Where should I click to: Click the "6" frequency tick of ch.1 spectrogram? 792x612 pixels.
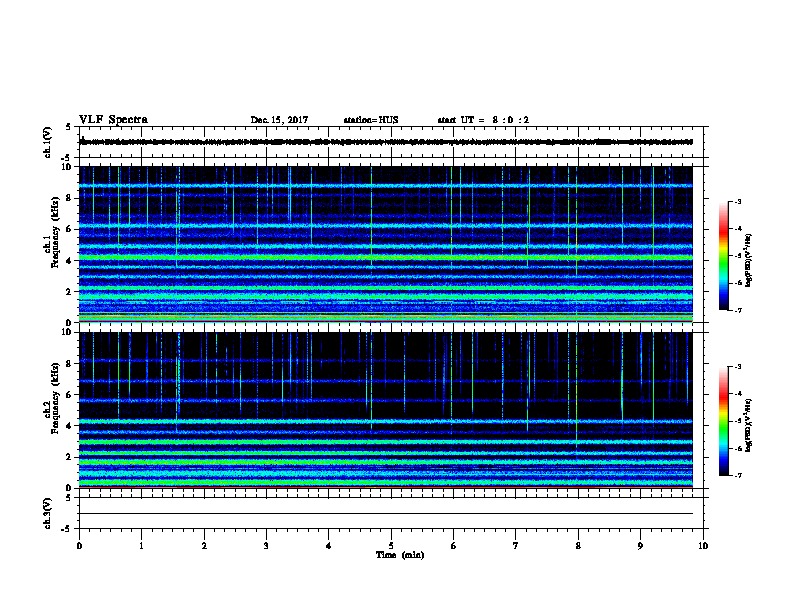coord(70,230)
